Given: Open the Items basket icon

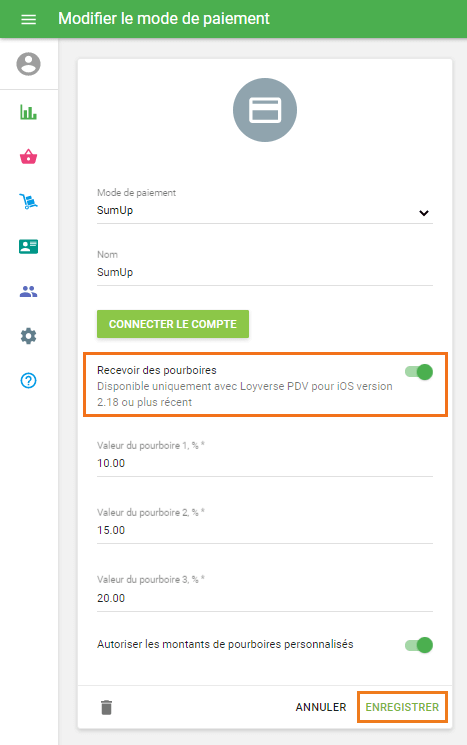Looking at the screenshot, I should pos(29,156).
